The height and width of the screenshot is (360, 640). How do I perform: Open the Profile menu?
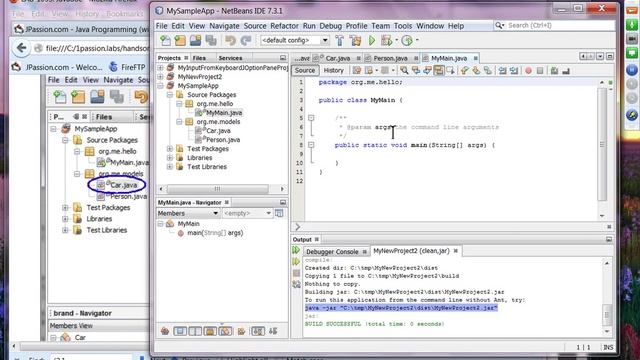[356, 26]
